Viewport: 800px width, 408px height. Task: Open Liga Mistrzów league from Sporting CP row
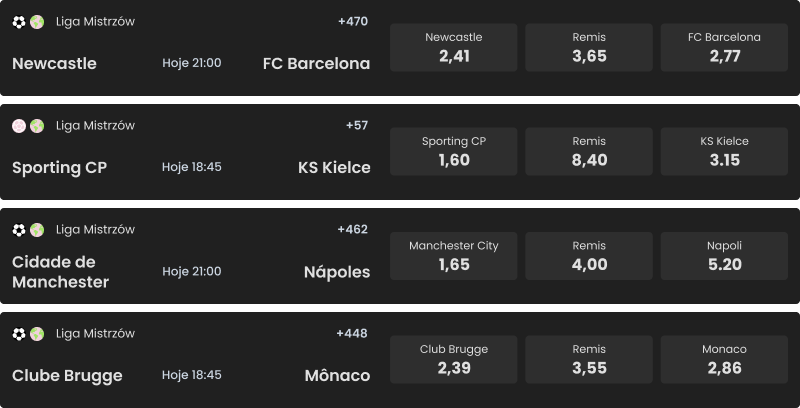click(95, 126)
